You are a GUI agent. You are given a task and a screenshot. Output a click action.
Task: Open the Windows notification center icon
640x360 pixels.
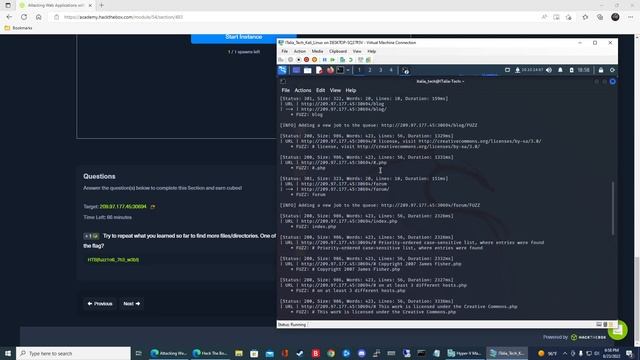pos(630,353)
